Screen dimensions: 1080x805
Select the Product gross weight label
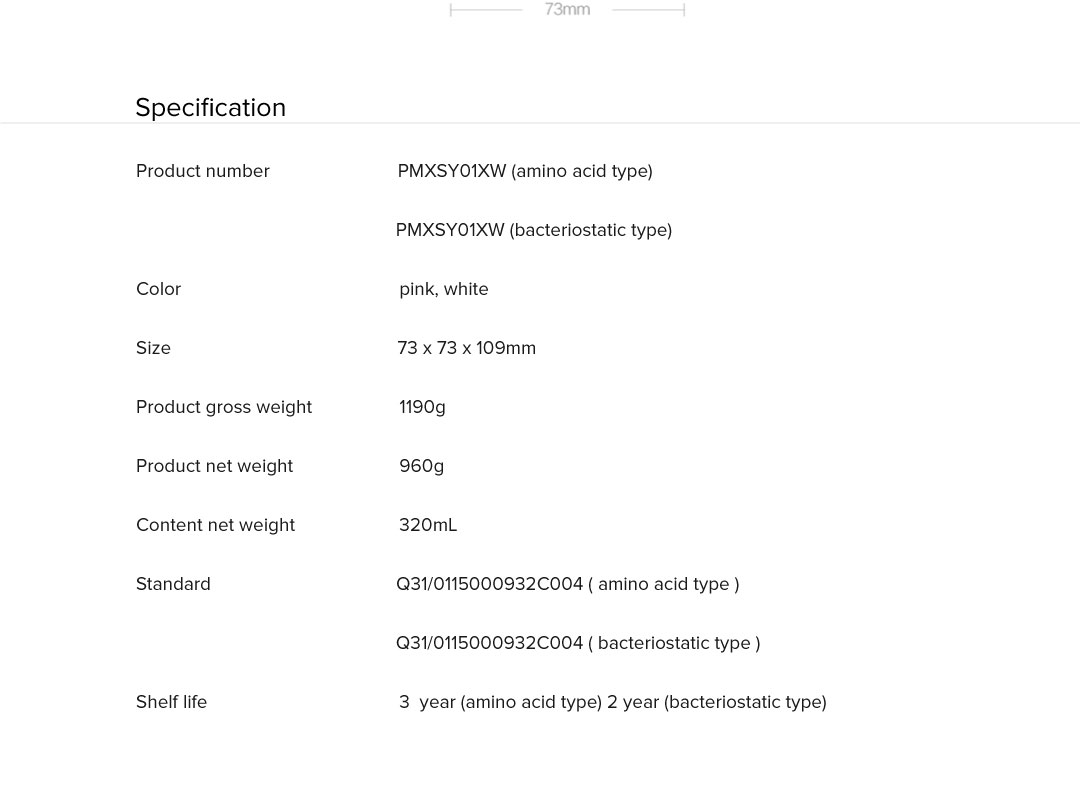224,407
